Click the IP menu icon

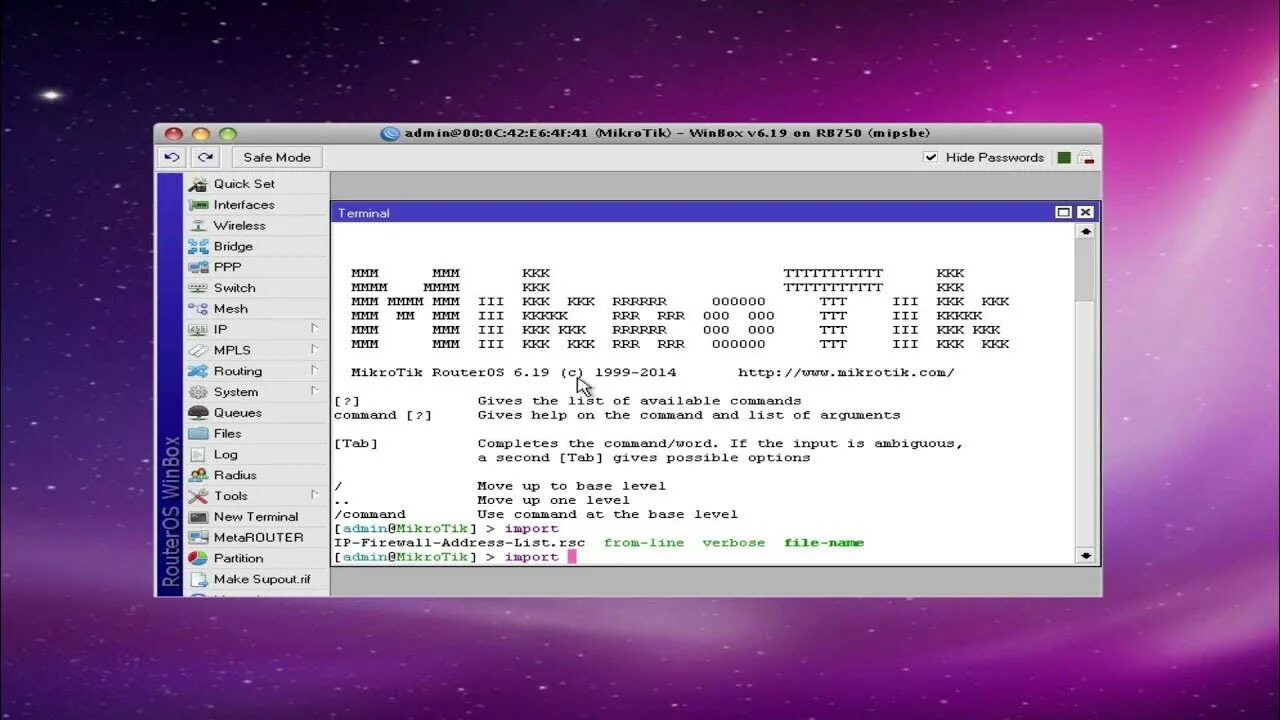tap(198, 329)
